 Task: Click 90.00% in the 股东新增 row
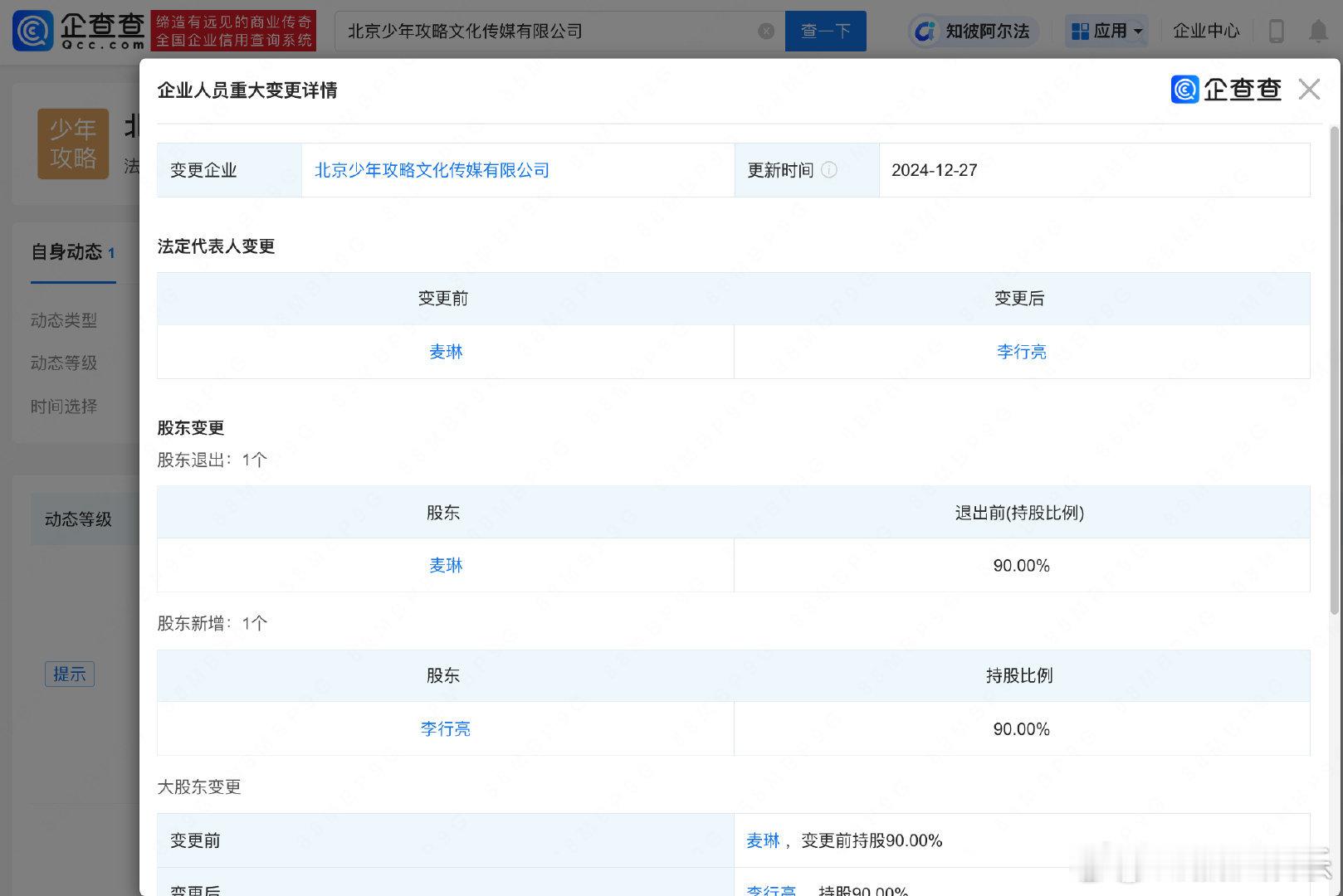point(1021,729)
